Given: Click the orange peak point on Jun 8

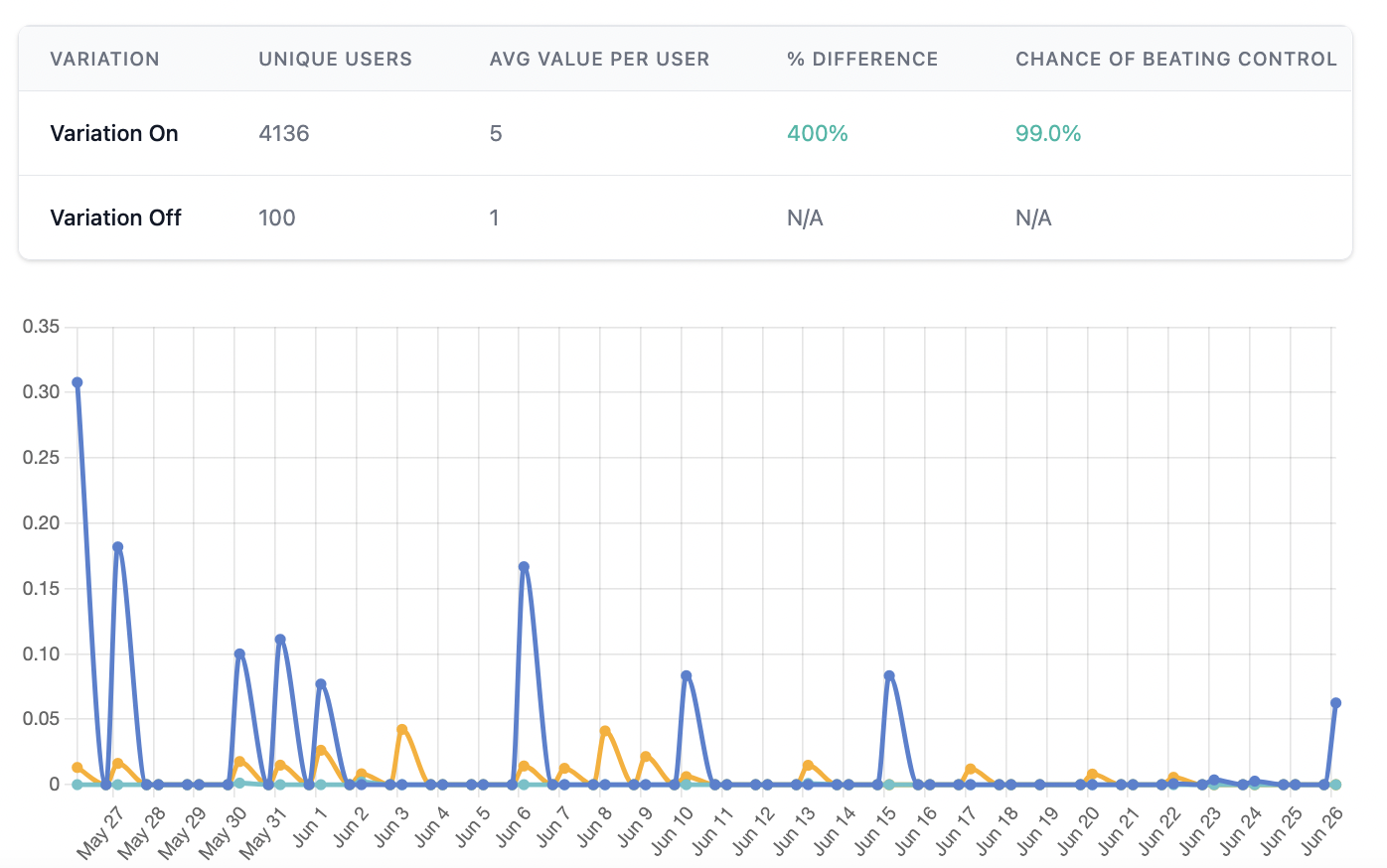Looking at the screenshot, I should [605, 731].
